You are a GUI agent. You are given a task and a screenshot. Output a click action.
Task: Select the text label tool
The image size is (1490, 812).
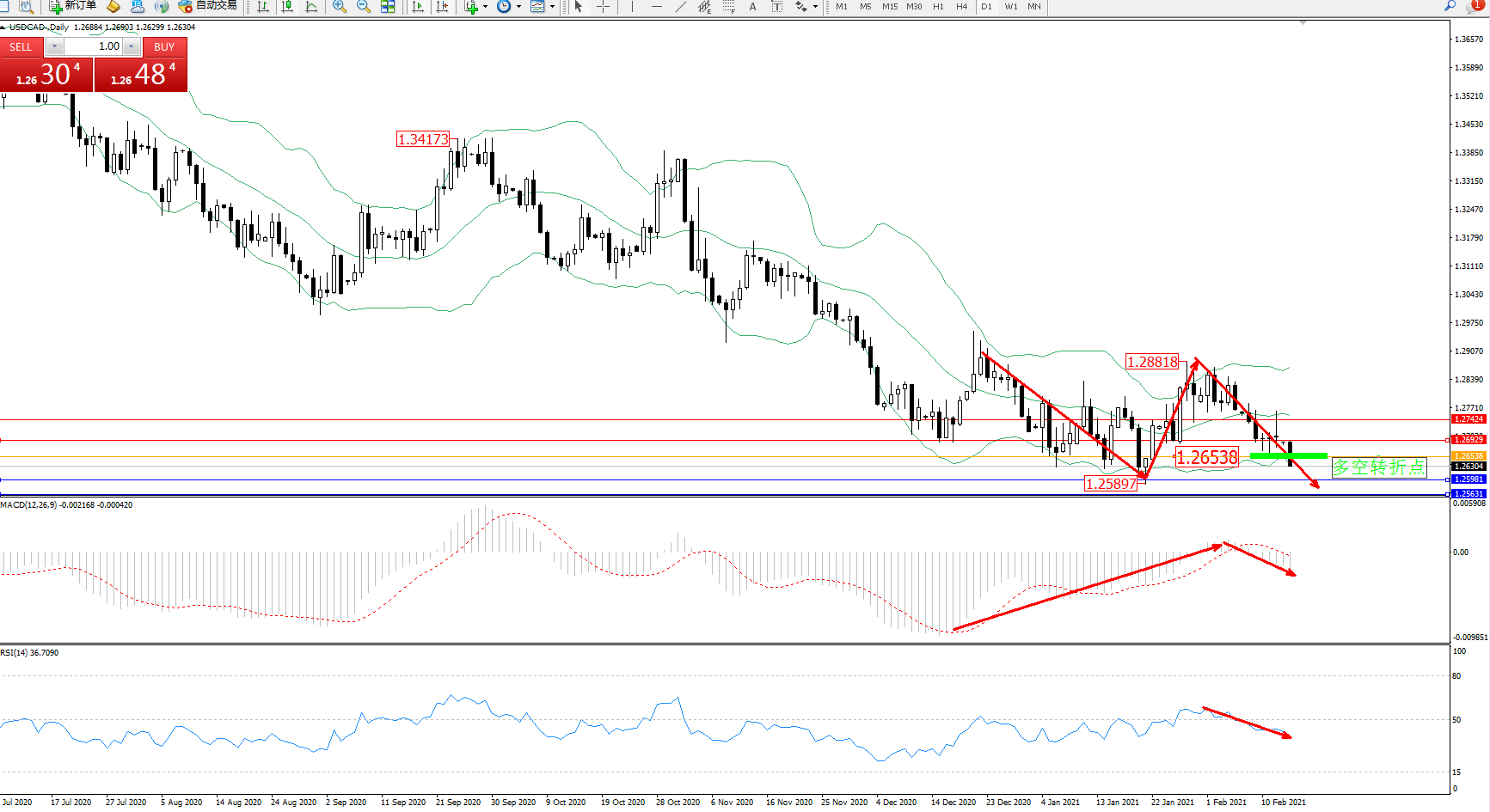[x=776, y=7]
